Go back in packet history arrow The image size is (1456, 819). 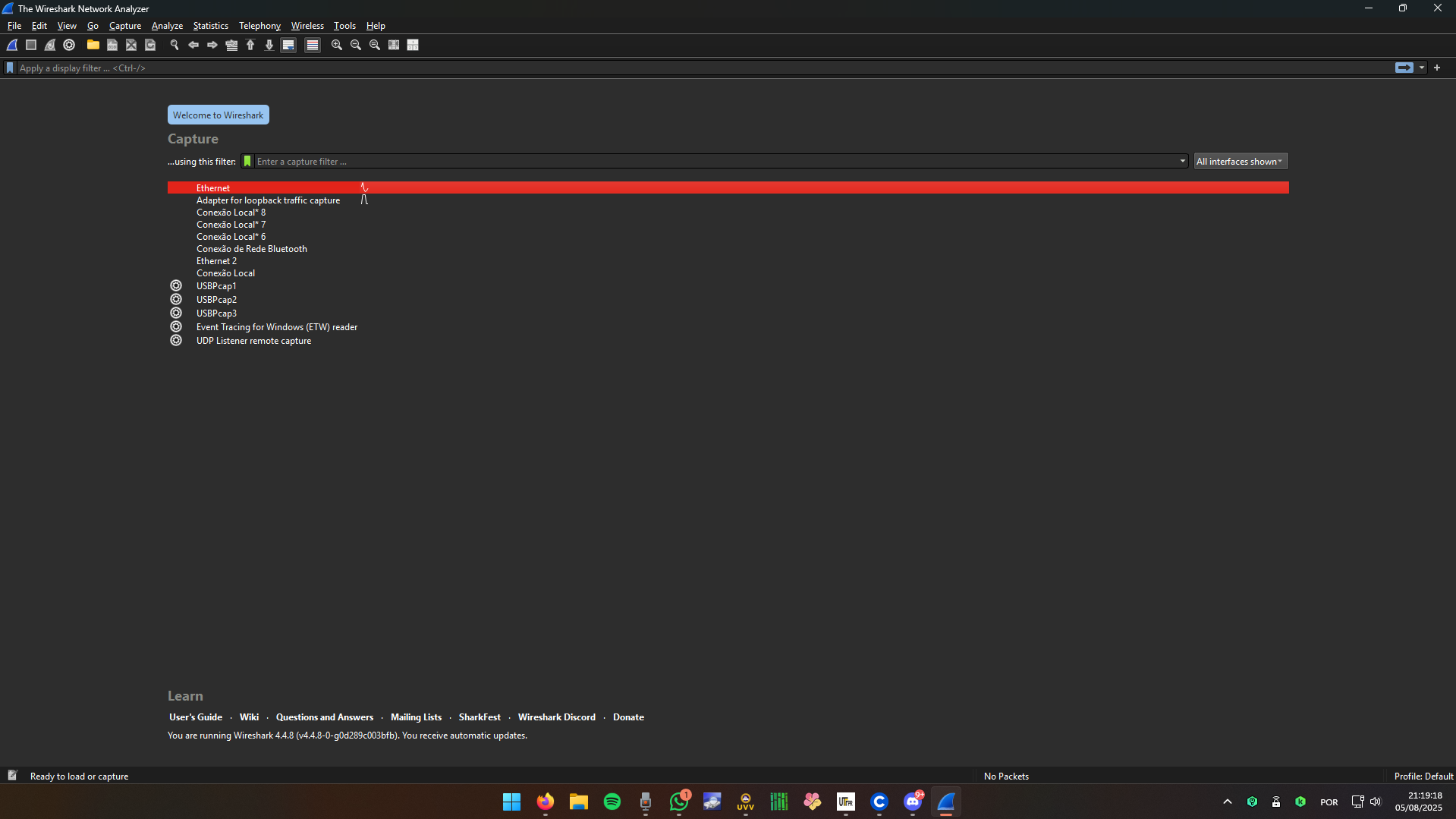(x=193, y=46)
